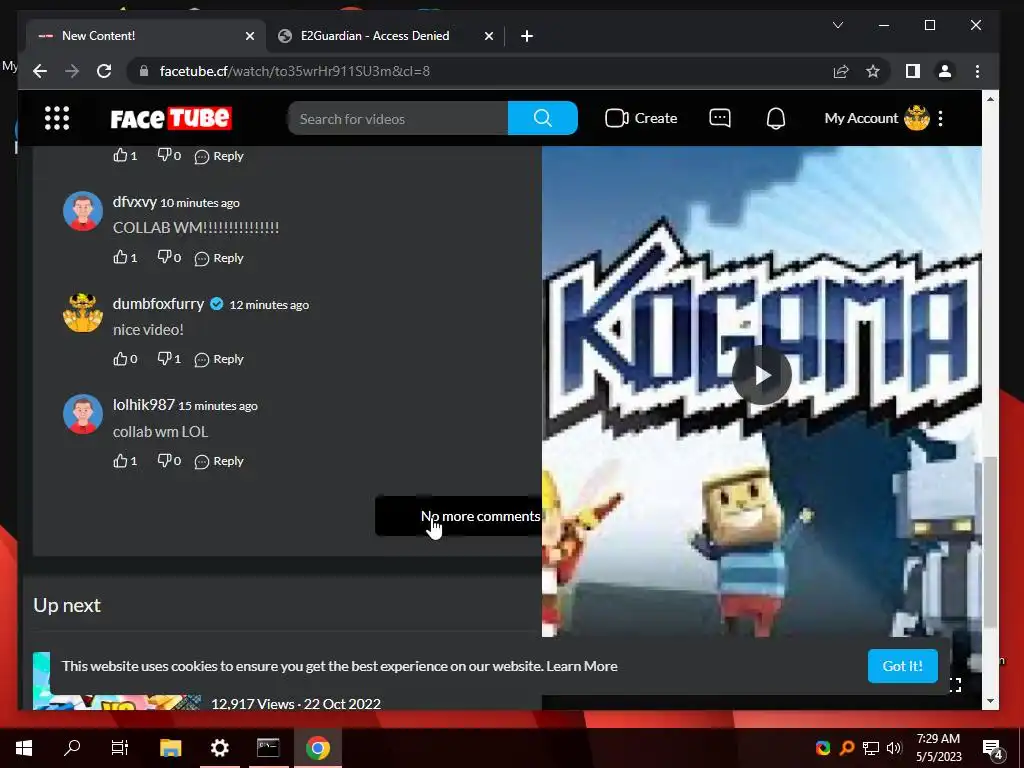Open the FaceTube apps grid menu

click(57, 118)
